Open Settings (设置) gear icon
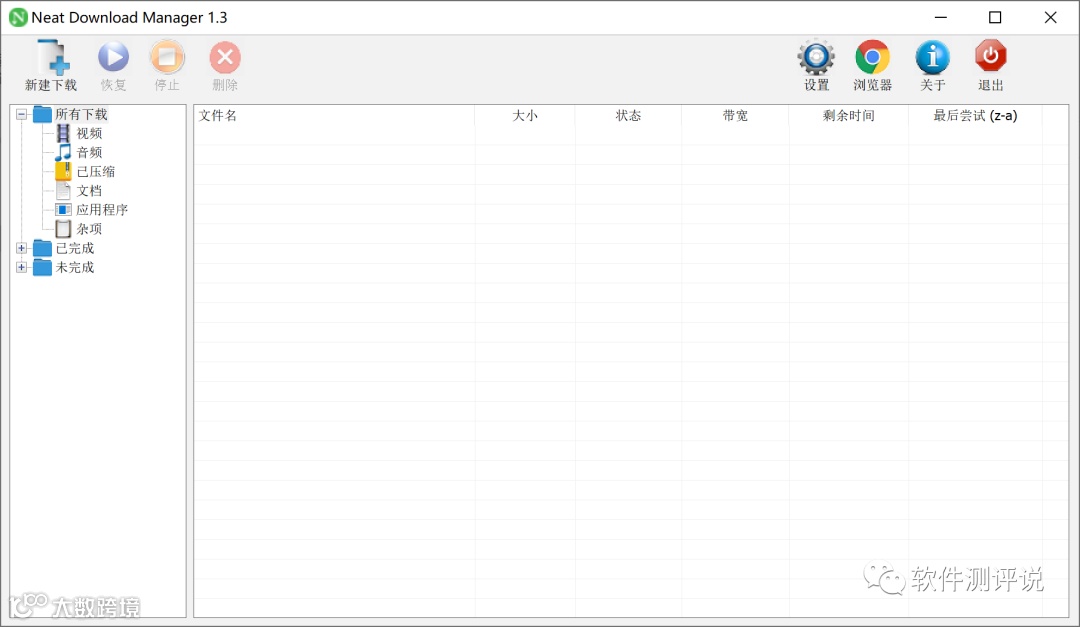The width and height of the screenshot is (1080, 627). (x=816, y=56)
